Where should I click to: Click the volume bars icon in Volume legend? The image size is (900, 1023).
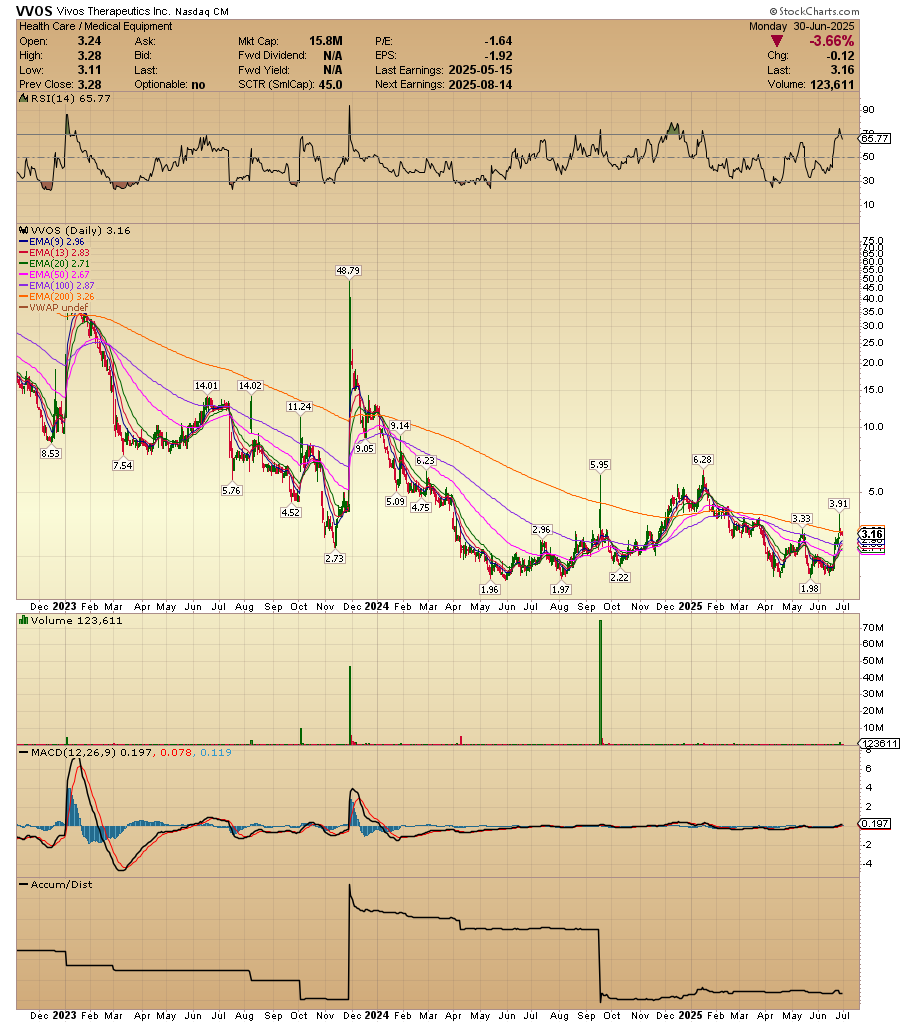[x=23, y=620]
